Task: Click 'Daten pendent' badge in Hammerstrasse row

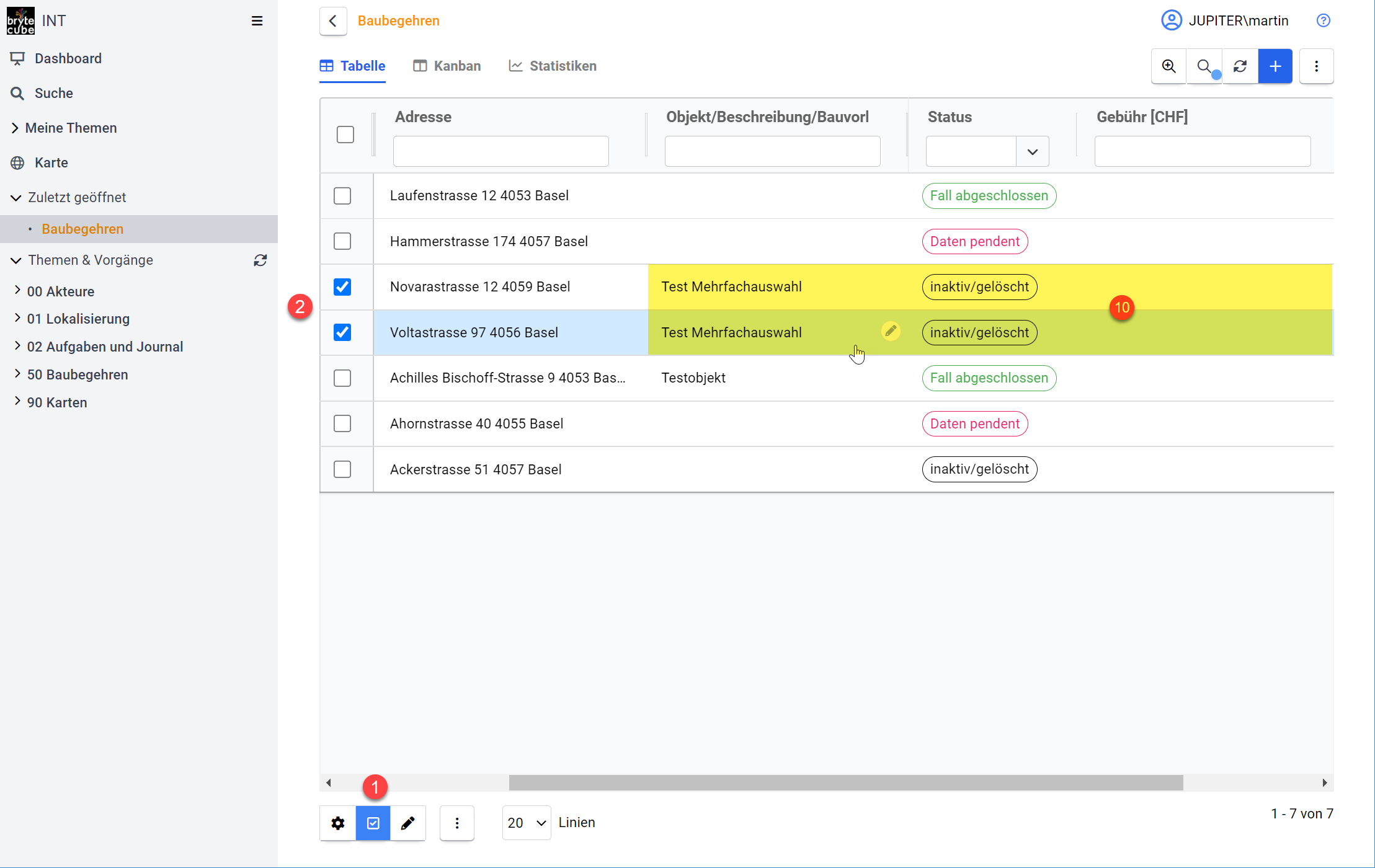Action: (x=974, y=241)
